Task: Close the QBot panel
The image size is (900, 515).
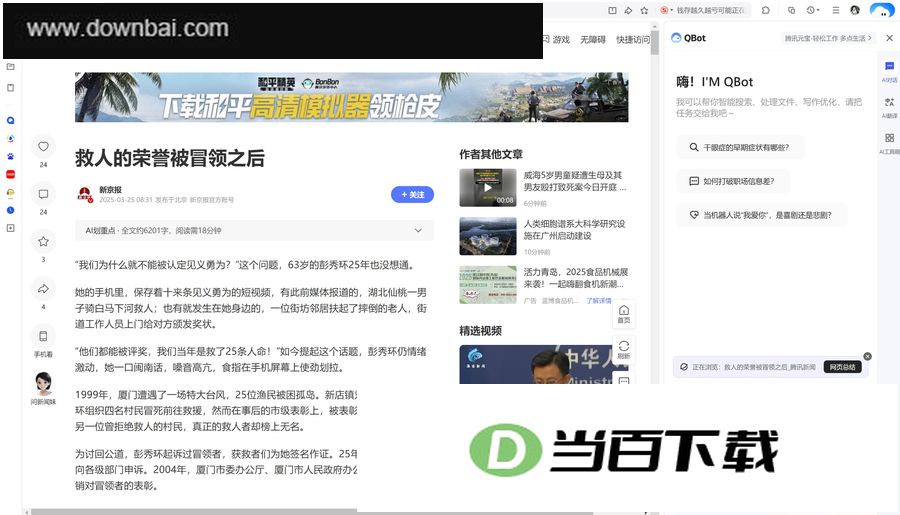Action: click(890, 38)
